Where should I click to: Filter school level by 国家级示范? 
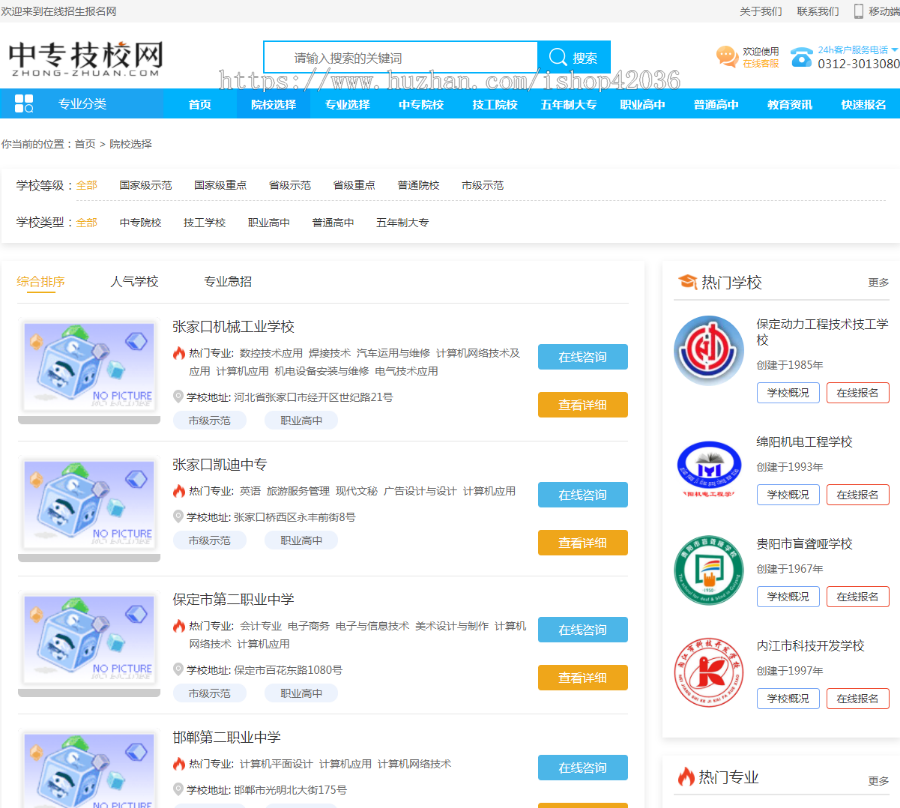click(145, 185)
